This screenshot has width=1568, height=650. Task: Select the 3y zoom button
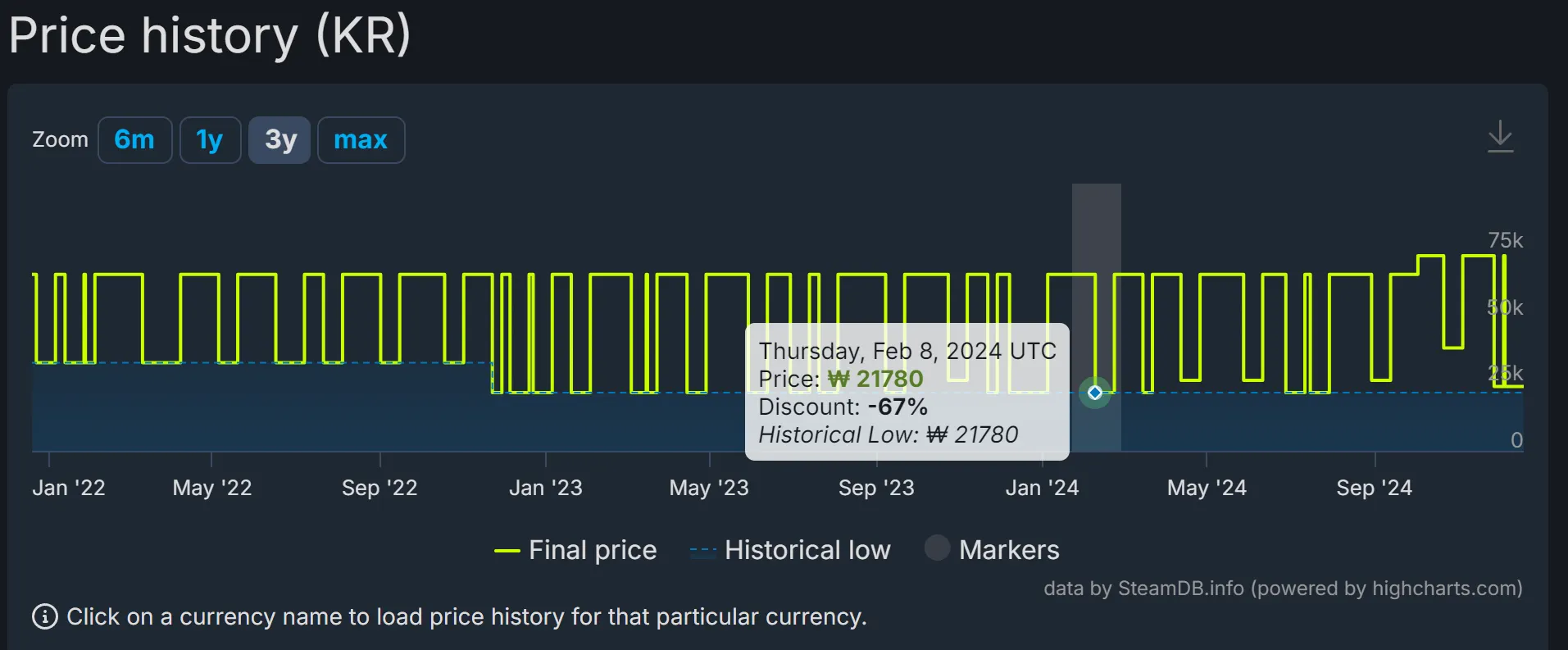coord(280,140)
